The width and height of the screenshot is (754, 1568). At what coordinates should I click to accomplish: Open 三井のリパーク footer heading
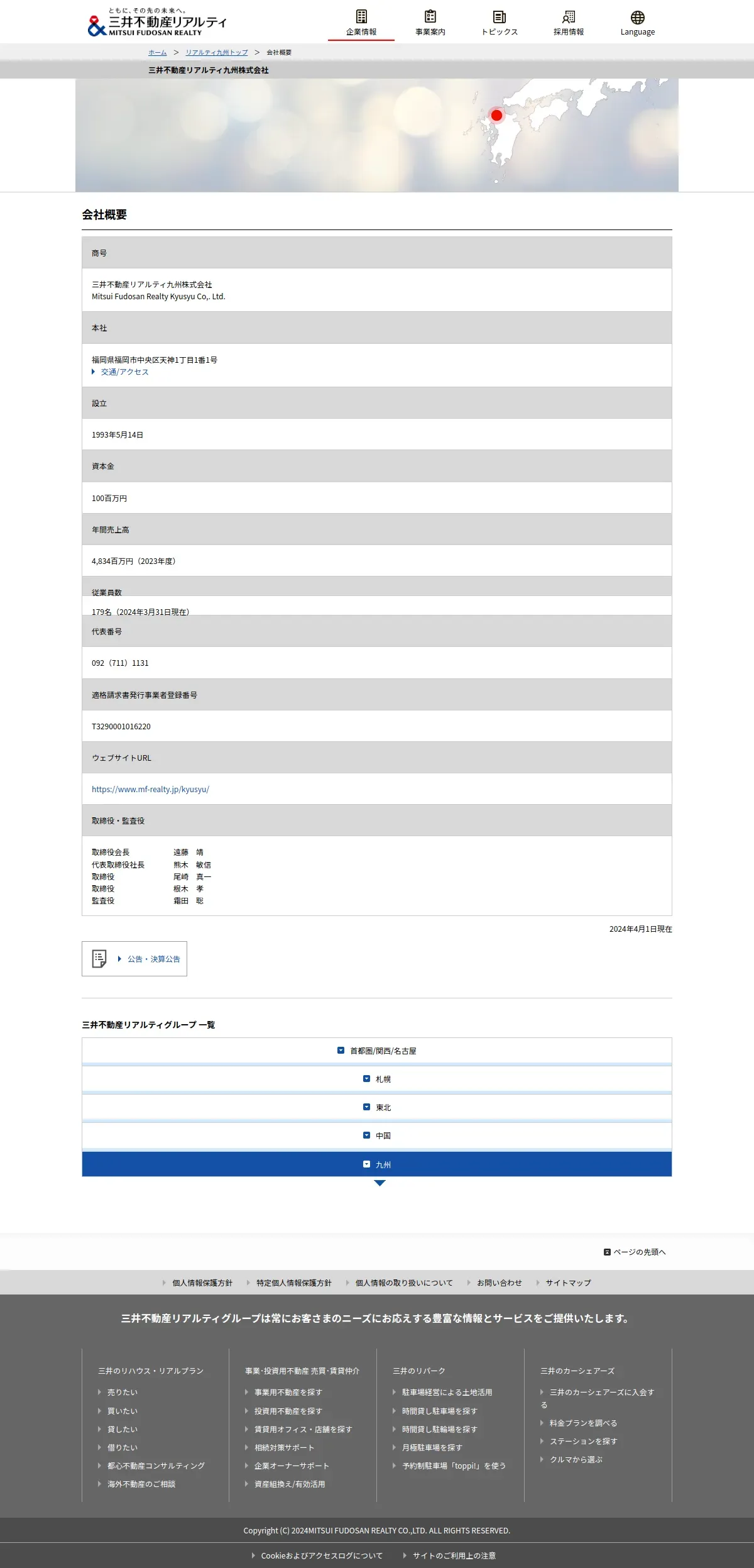click(x=419, y=1371)
